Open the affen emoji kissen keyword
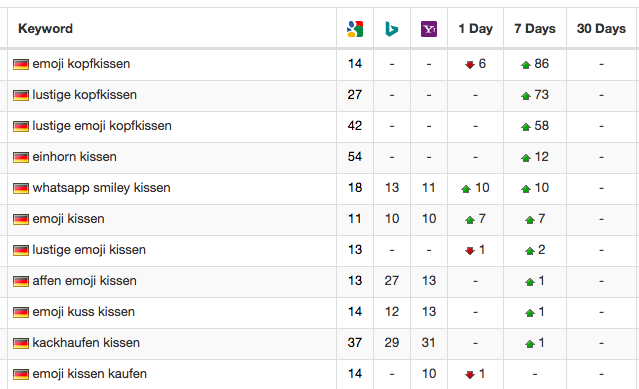 coord(84,281)
